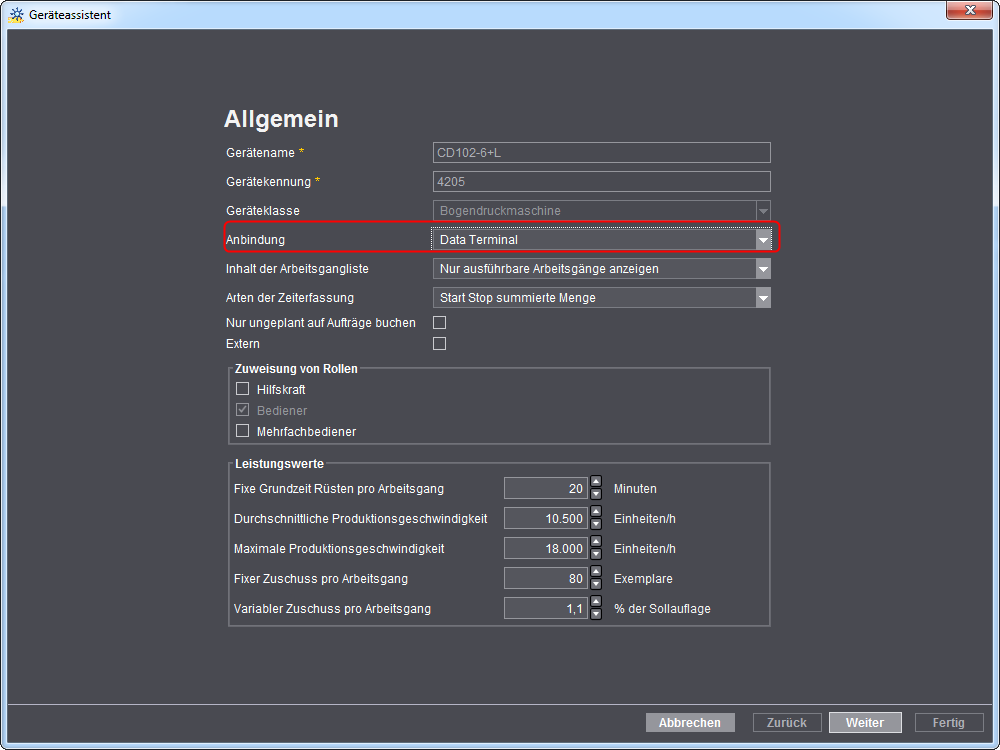Click the Weiter button

click(864, 722)
